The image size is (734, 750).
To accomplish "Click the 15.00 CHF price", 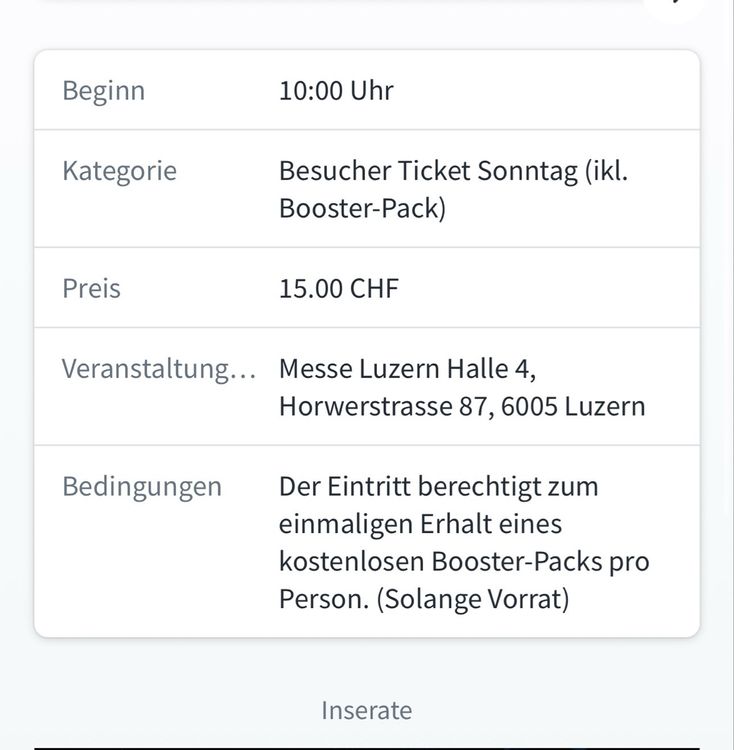I will point(339,288).
